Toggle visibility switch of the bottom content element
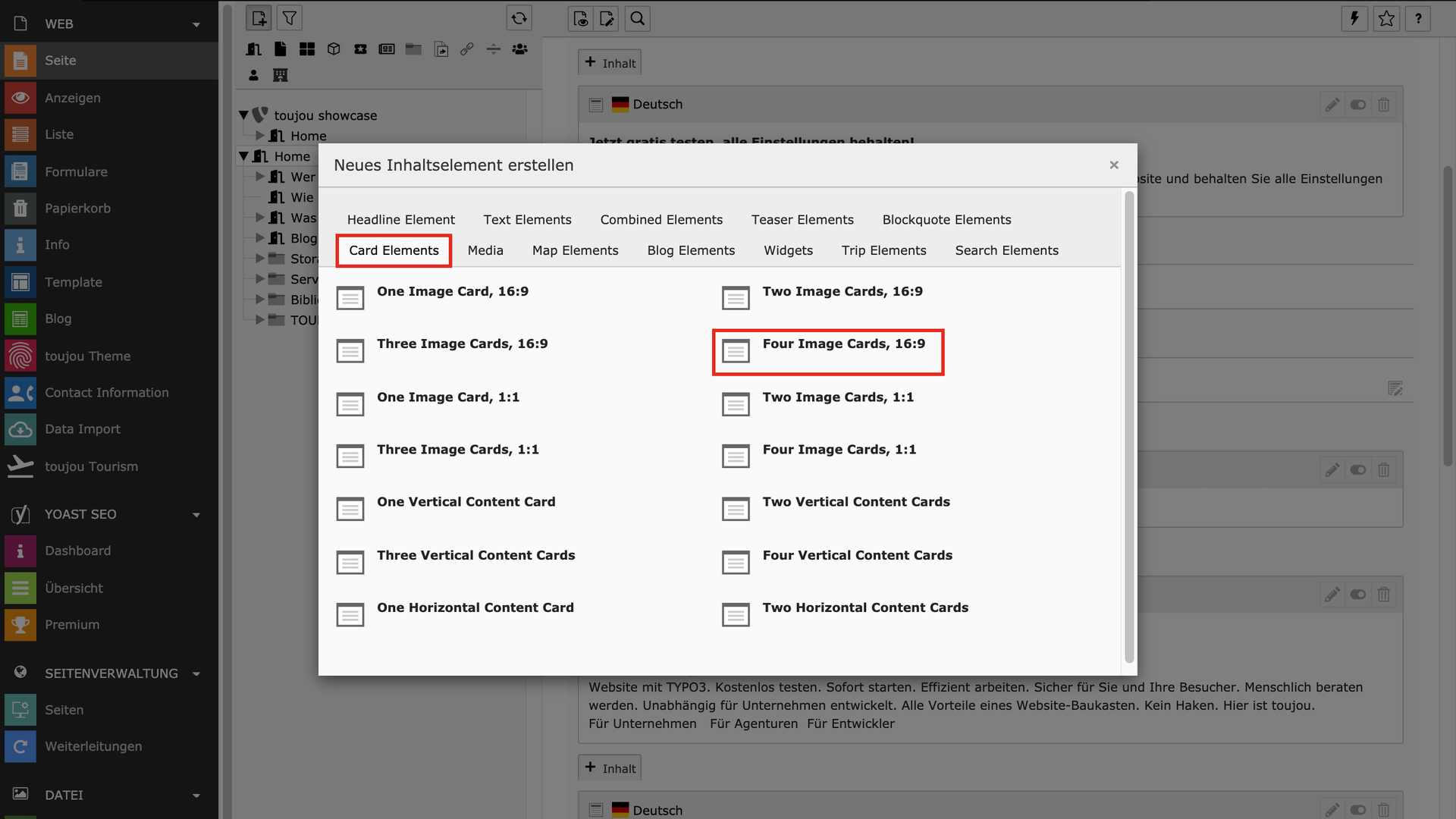This screenshot has width=1456, height=819. [x=1357, y=810]
